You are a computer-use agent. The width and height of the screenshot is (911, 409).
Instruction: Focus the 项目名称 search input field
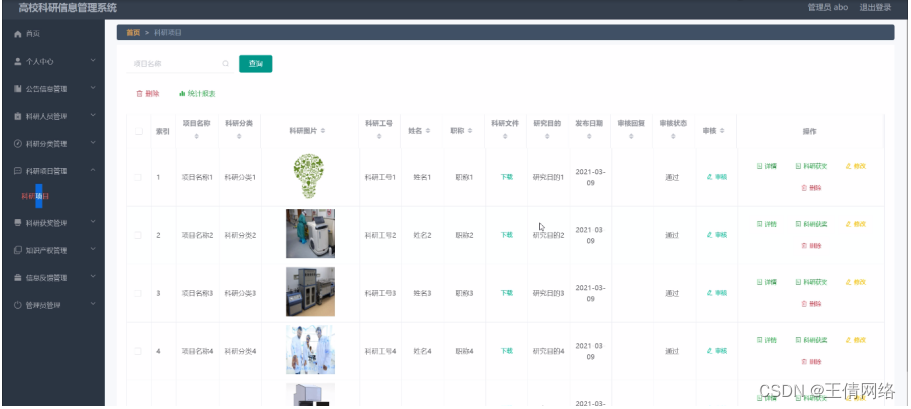pyautogui.click(x=179, y=64)
